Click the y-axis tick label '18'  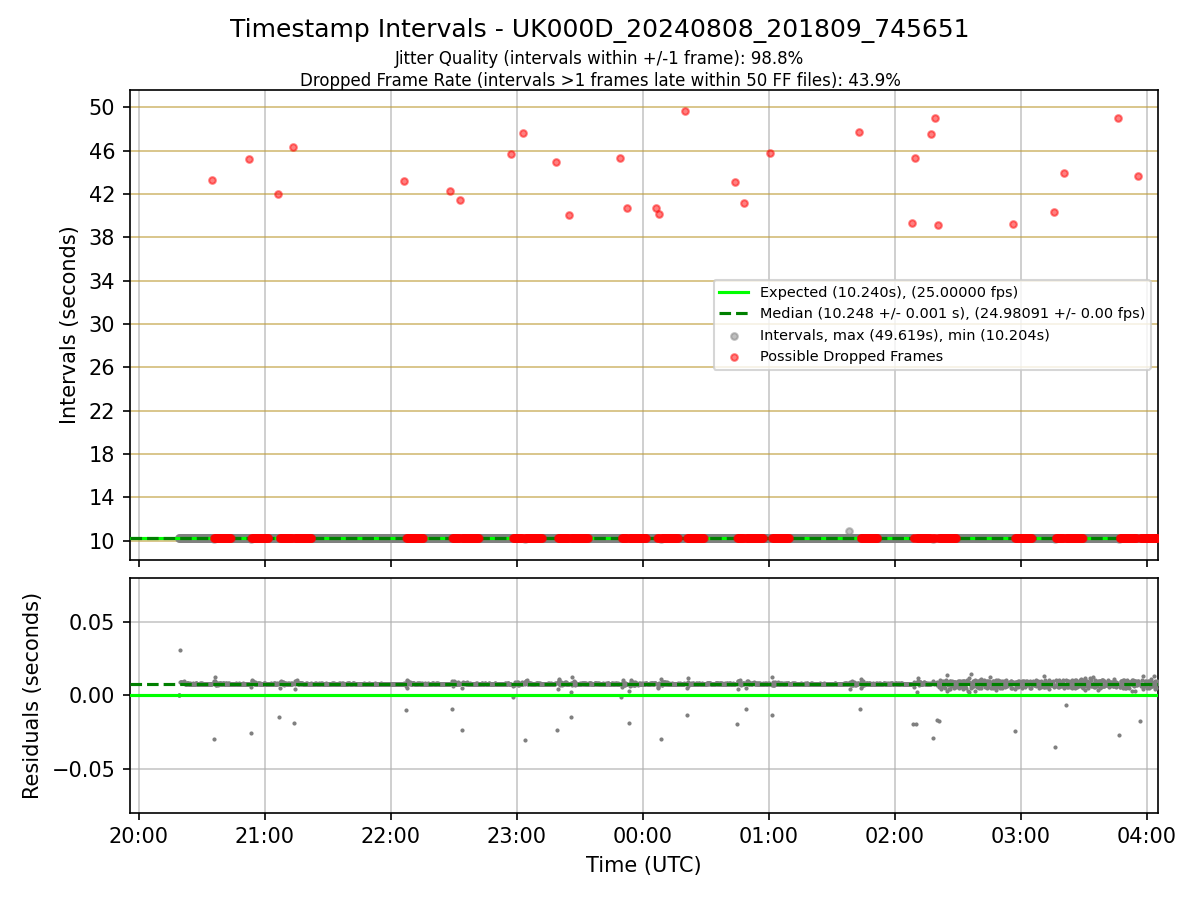pyautogui.click(x=102, y=454)
